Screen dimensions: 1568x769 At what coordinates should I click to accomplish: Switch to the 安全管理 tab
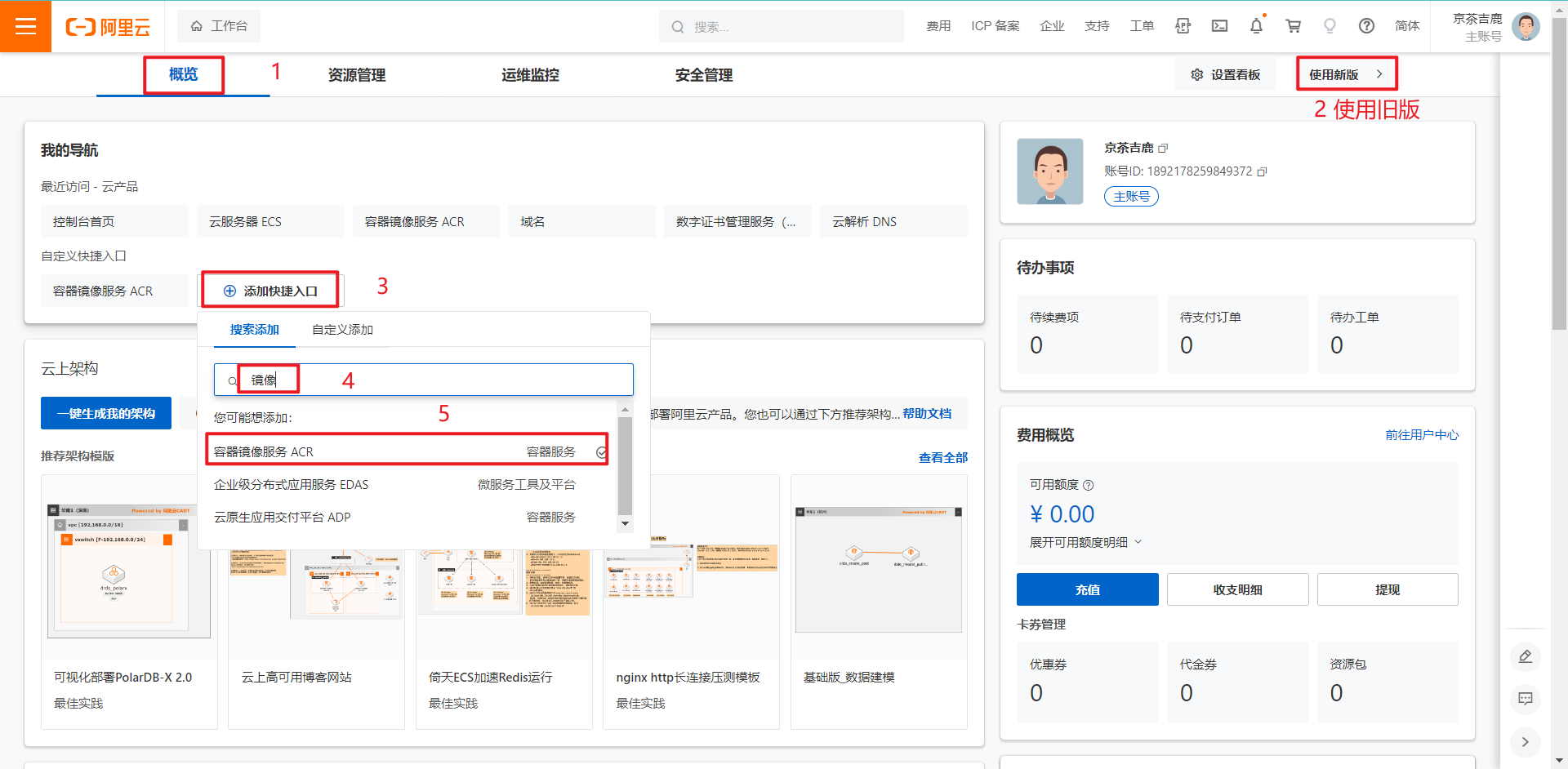[704, 75]
